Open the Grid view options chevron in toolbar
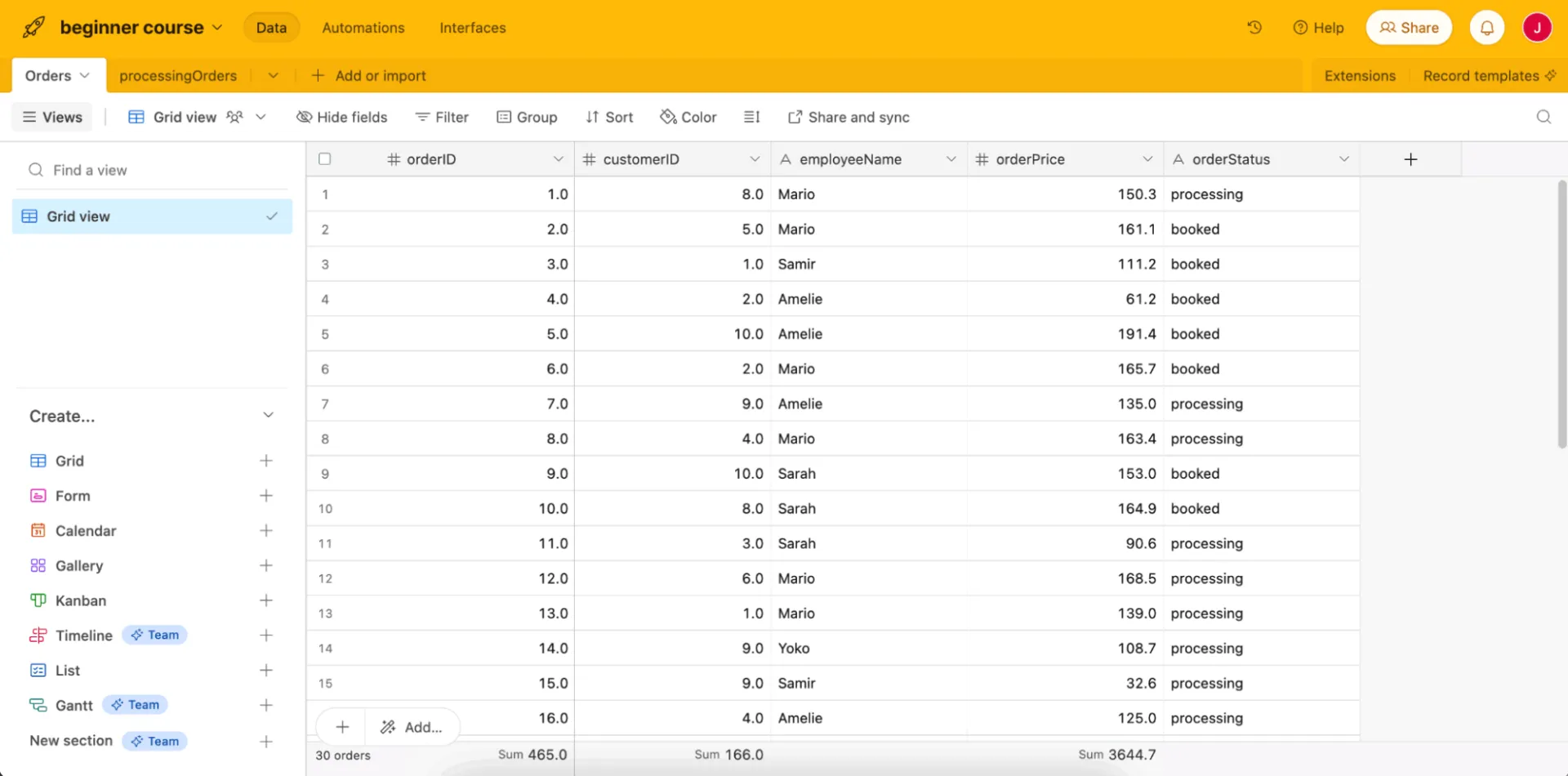 (261, 117)
